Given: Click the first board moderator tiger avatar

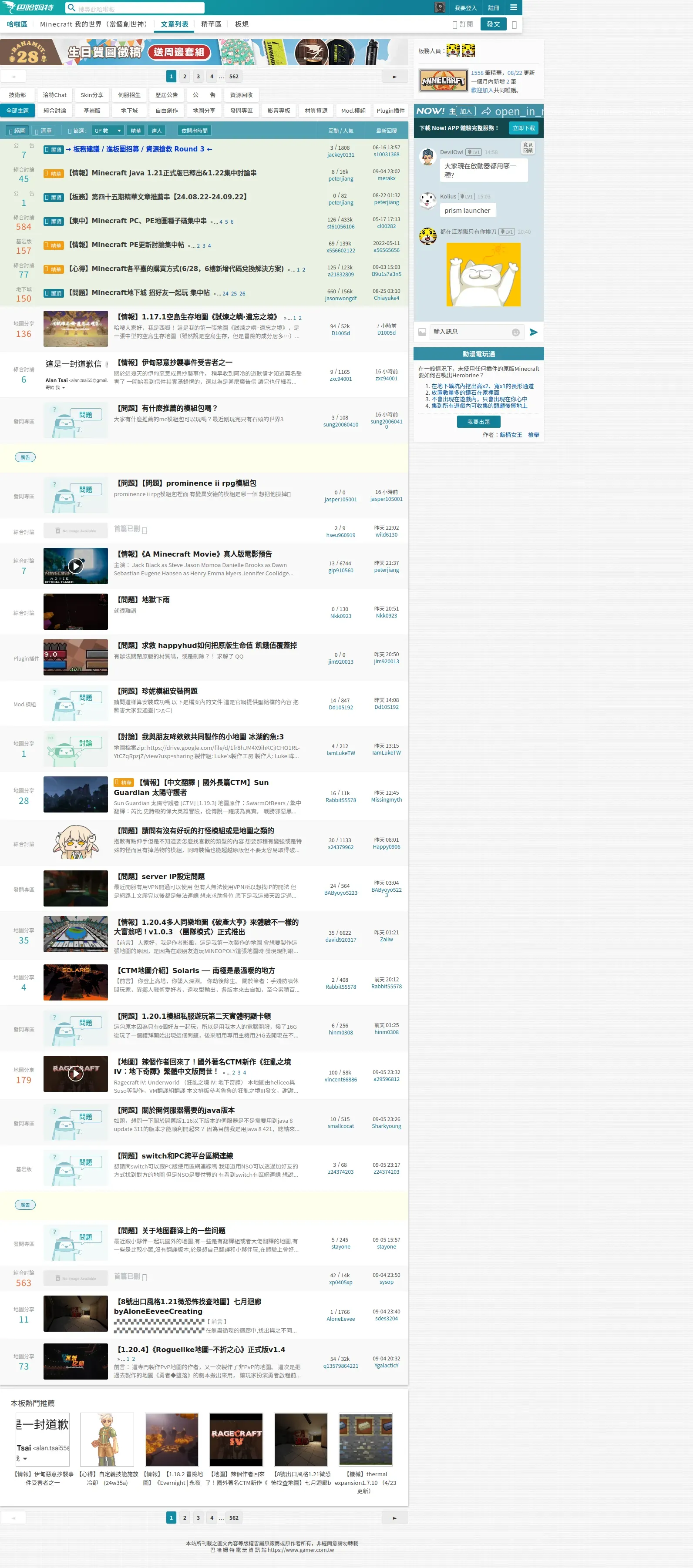Looking at the screenshot, I should (x=452, y=50).
